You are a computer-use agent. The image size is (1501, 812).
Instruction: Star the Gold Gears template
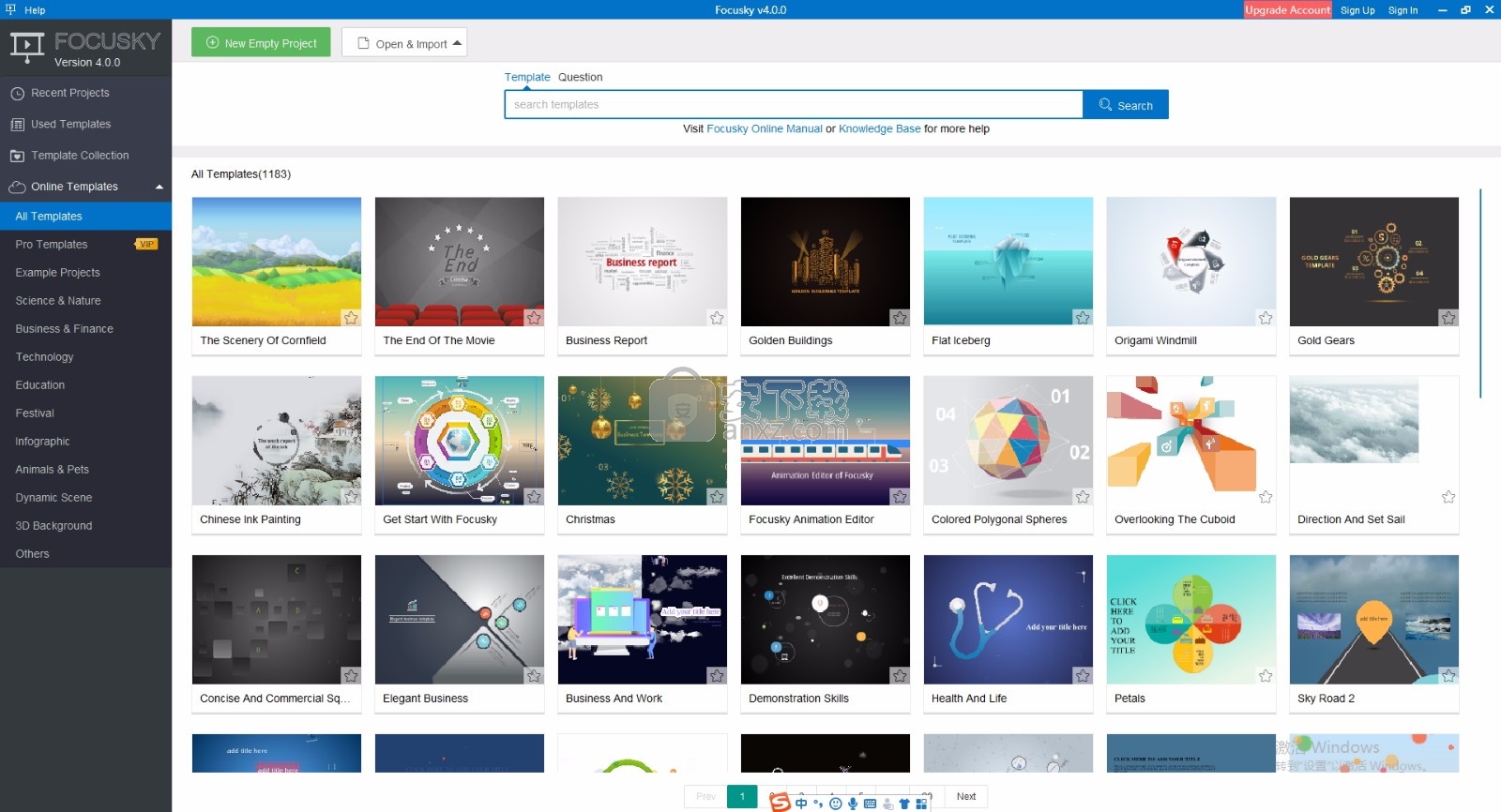[x=1448, y=318]
